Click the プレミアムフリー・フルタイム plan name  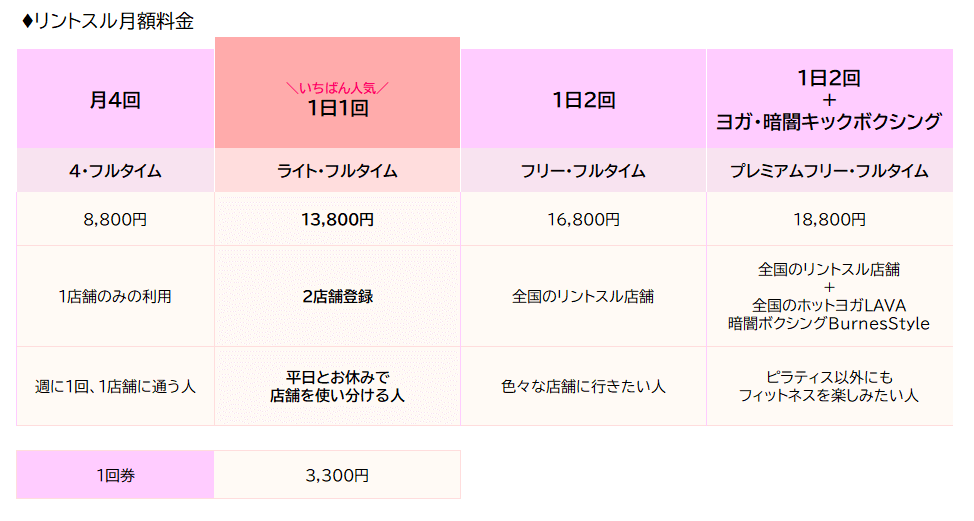pyautogui.click(x=829, y=171)
